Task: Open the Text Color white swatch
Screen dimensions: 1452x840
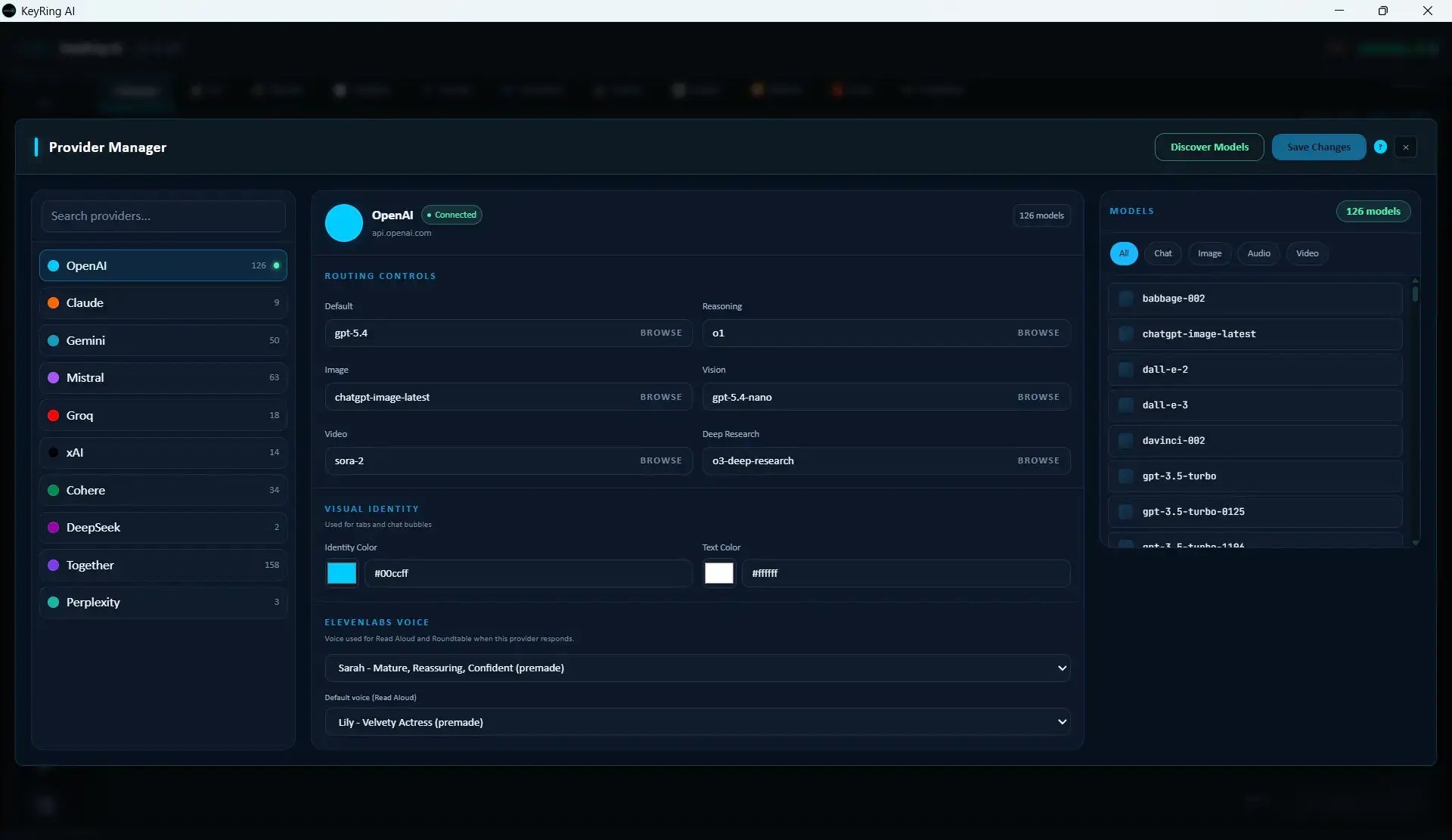Action: pyautogui.click(x=719, y=573)
